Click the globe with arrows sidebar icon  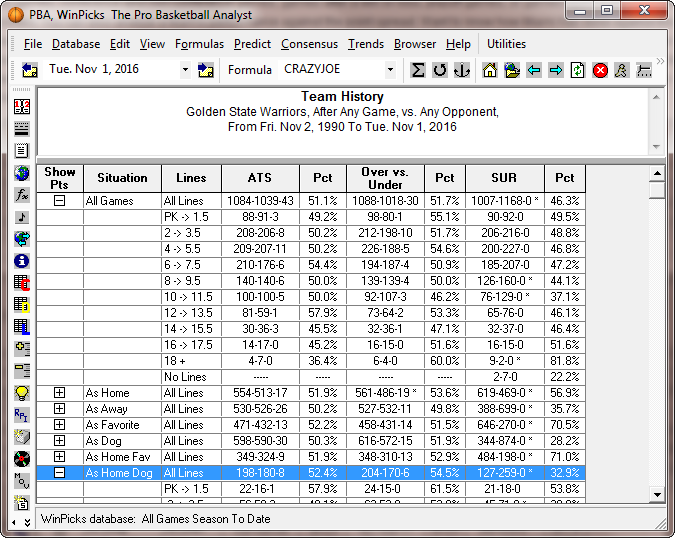tap(22, 239)
